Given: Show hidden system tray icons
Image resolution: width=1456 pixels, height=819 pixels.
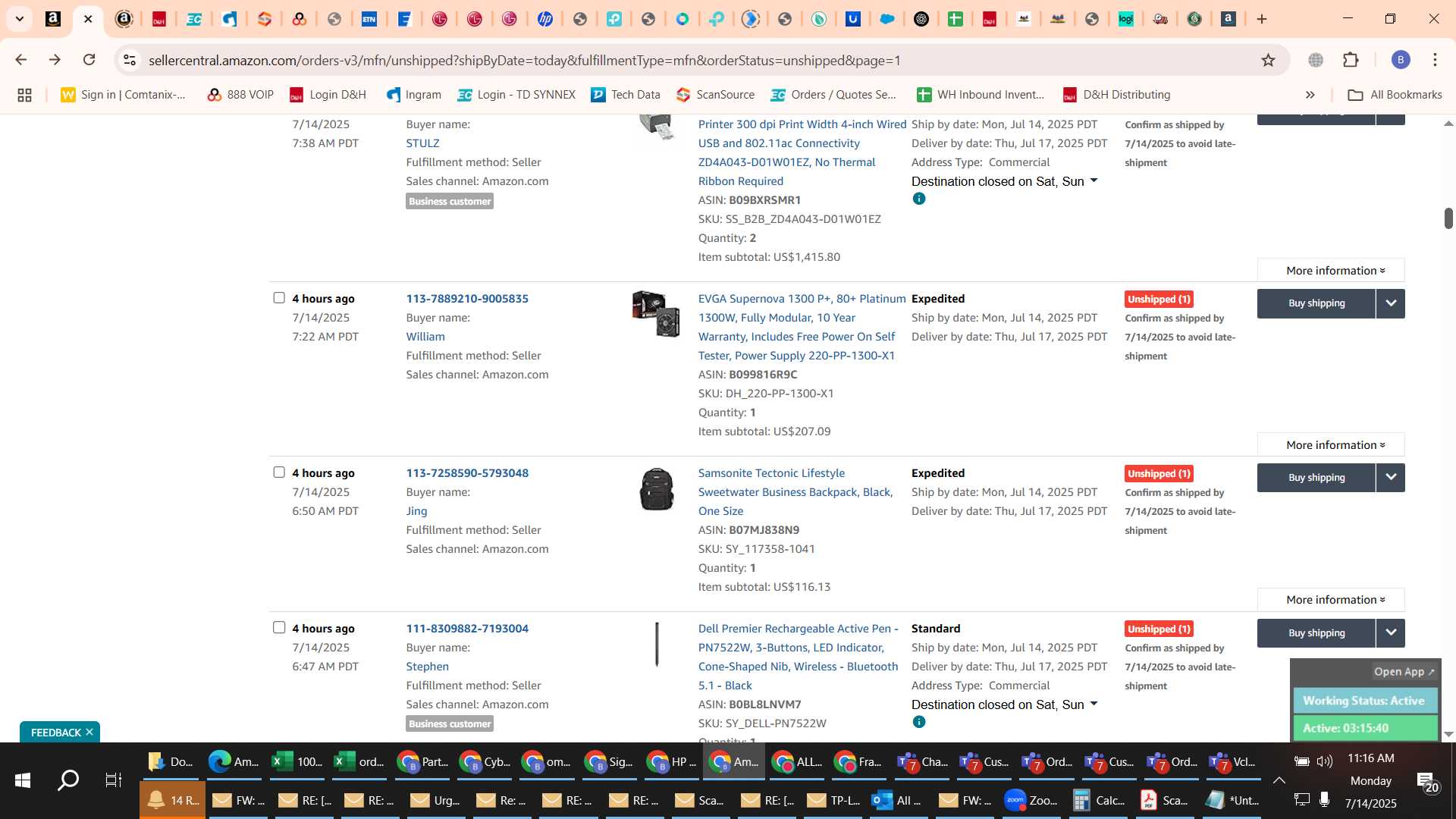Looking at the screenshot, I should tap(1279, 780).
